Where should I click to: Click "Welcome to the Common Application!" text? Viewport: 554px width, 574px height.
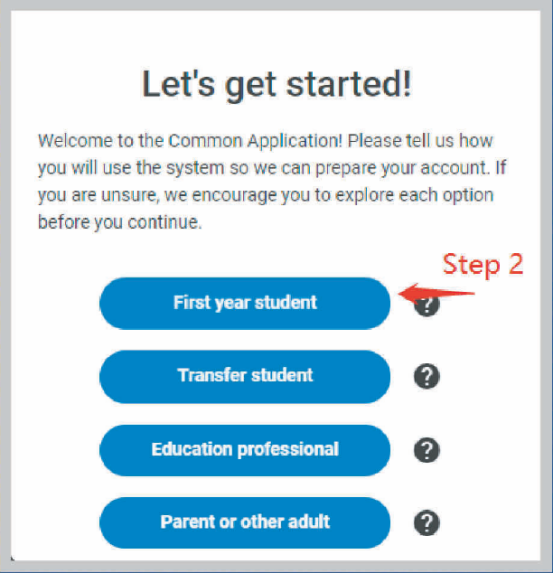[x=190, y=141]
